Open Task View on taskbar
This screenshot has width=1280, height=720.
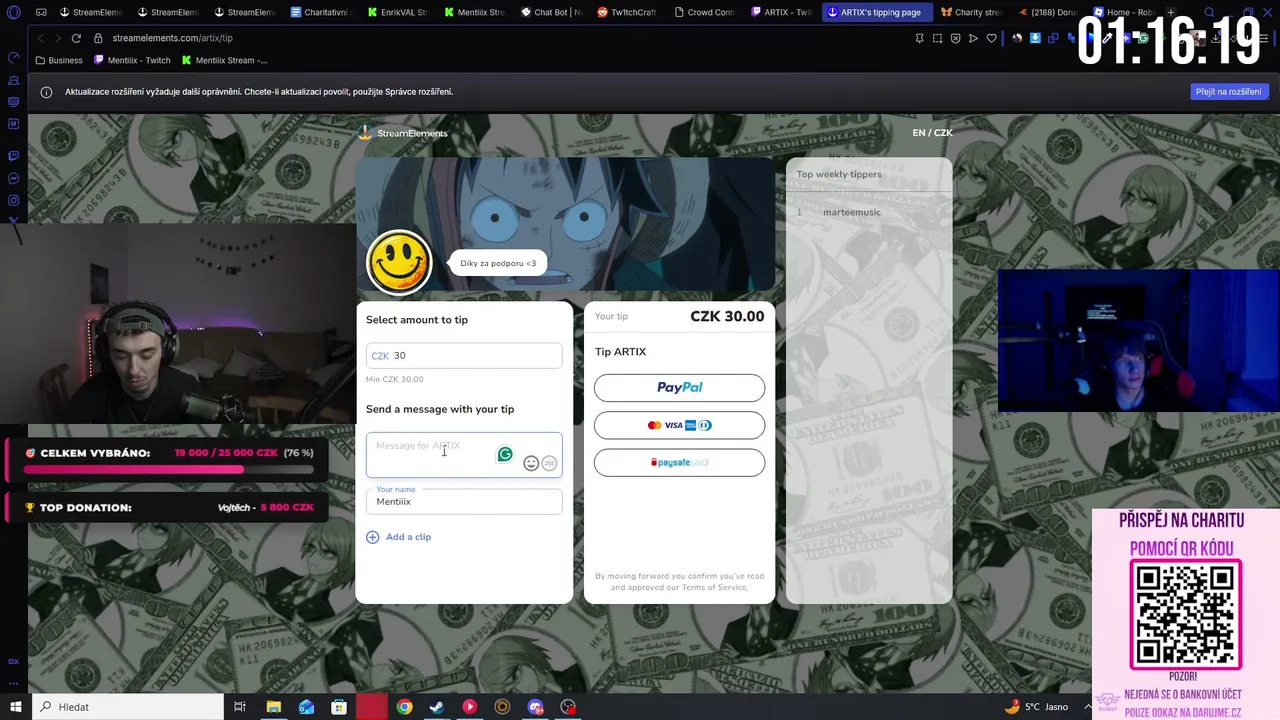coord(240,707)
